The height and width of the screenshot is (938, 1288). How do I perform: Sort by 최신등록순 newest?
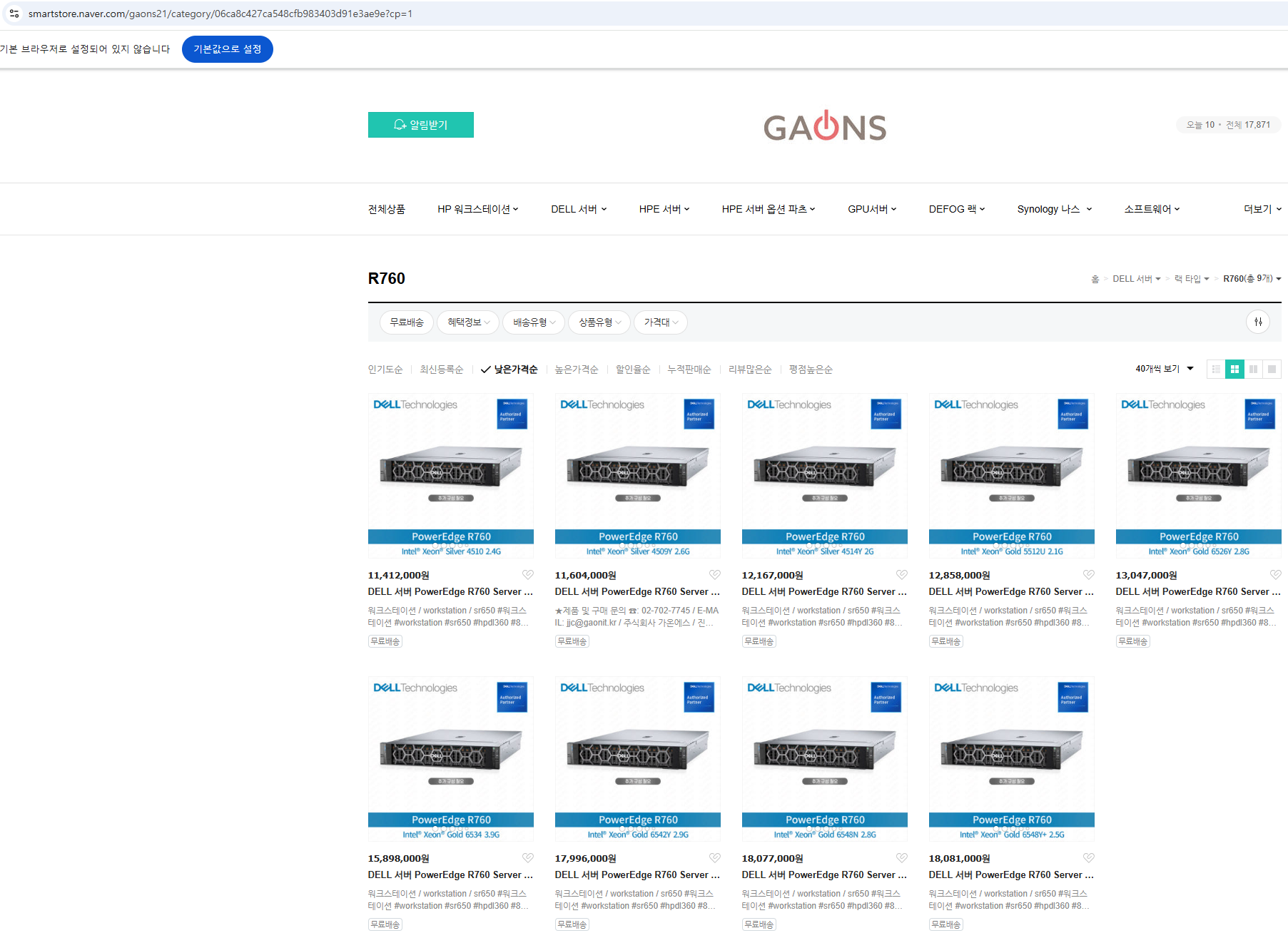[442, 369]
